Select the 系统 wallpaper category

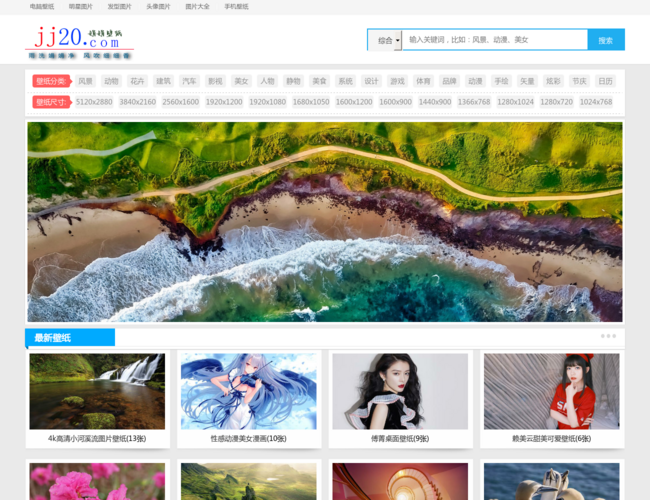tap(345, 81)
